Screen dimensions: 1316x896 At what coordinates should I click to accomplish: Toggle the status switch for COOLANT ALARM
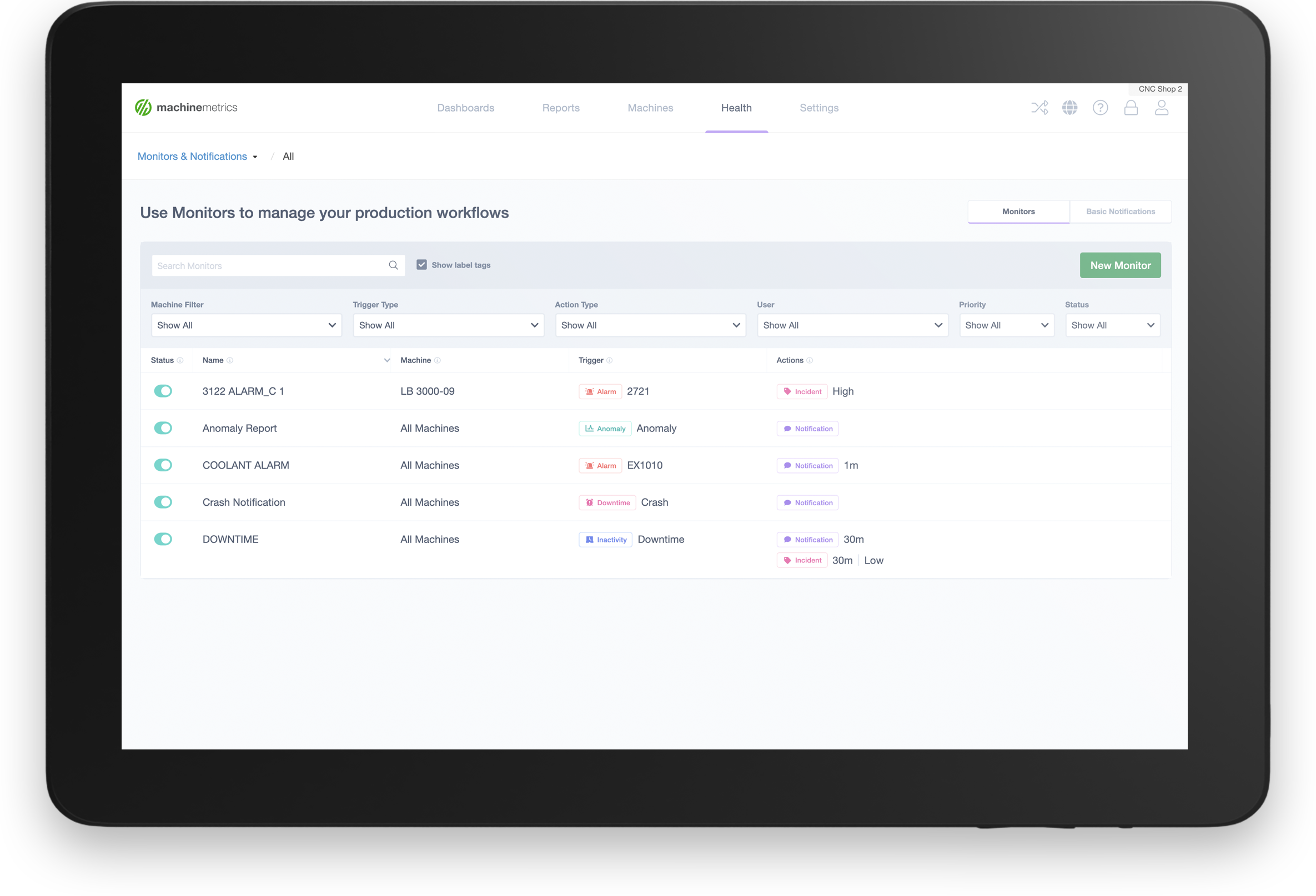[163, 465]
